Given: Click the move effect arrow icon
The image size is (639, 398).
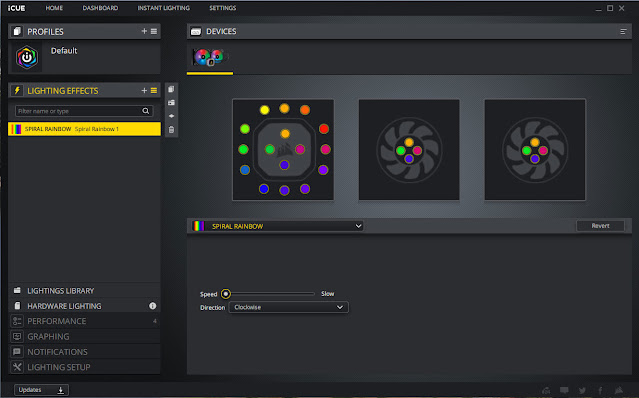Looking at the screenshot, I should tap(171, 116).
